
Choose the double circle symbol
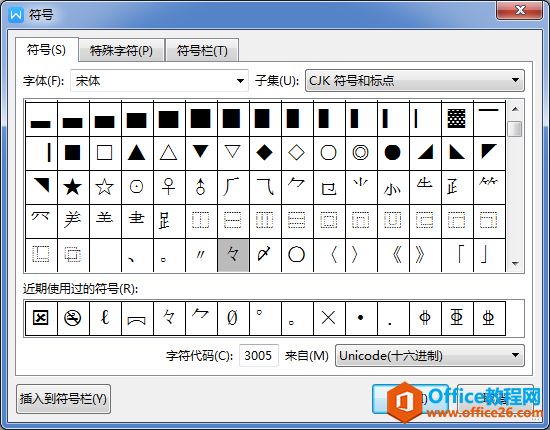[361, 153]
